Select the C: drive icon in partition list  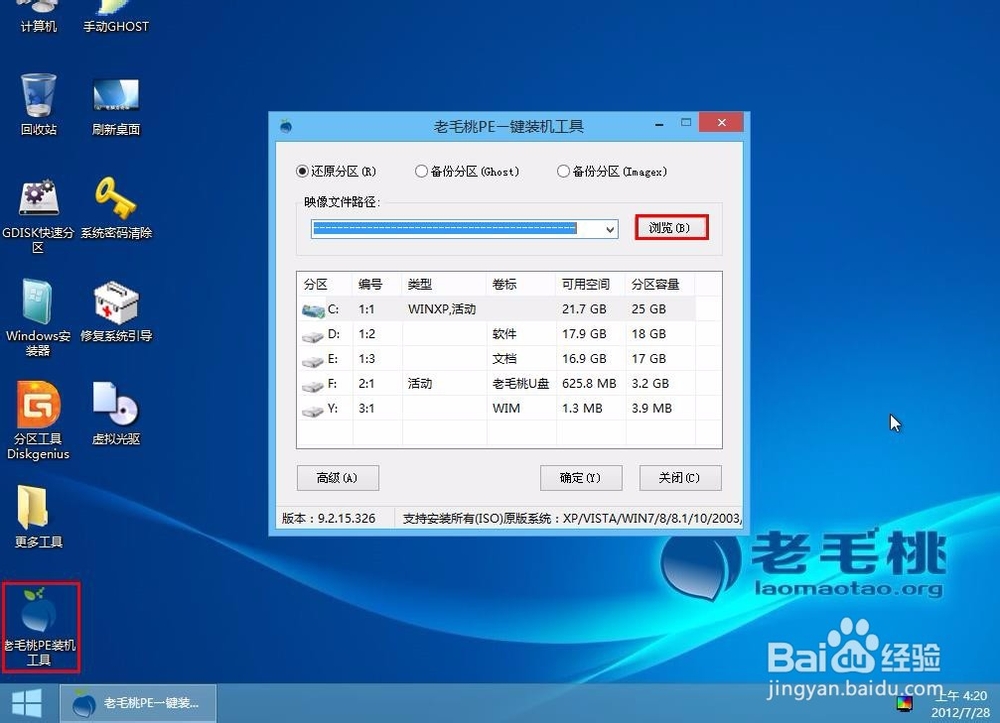[313, 310]
